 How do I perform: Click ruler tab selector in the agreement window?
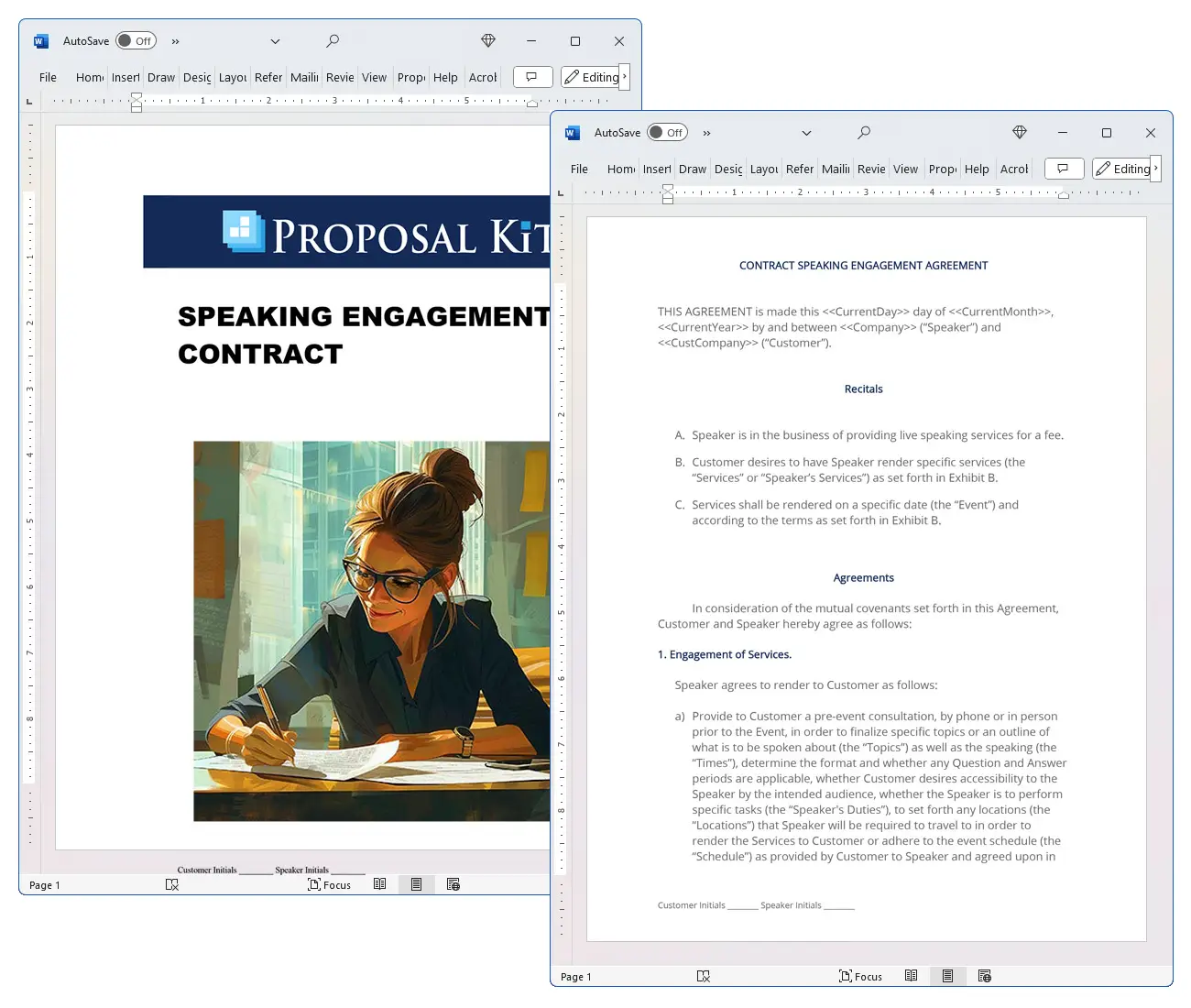point(561,192)
